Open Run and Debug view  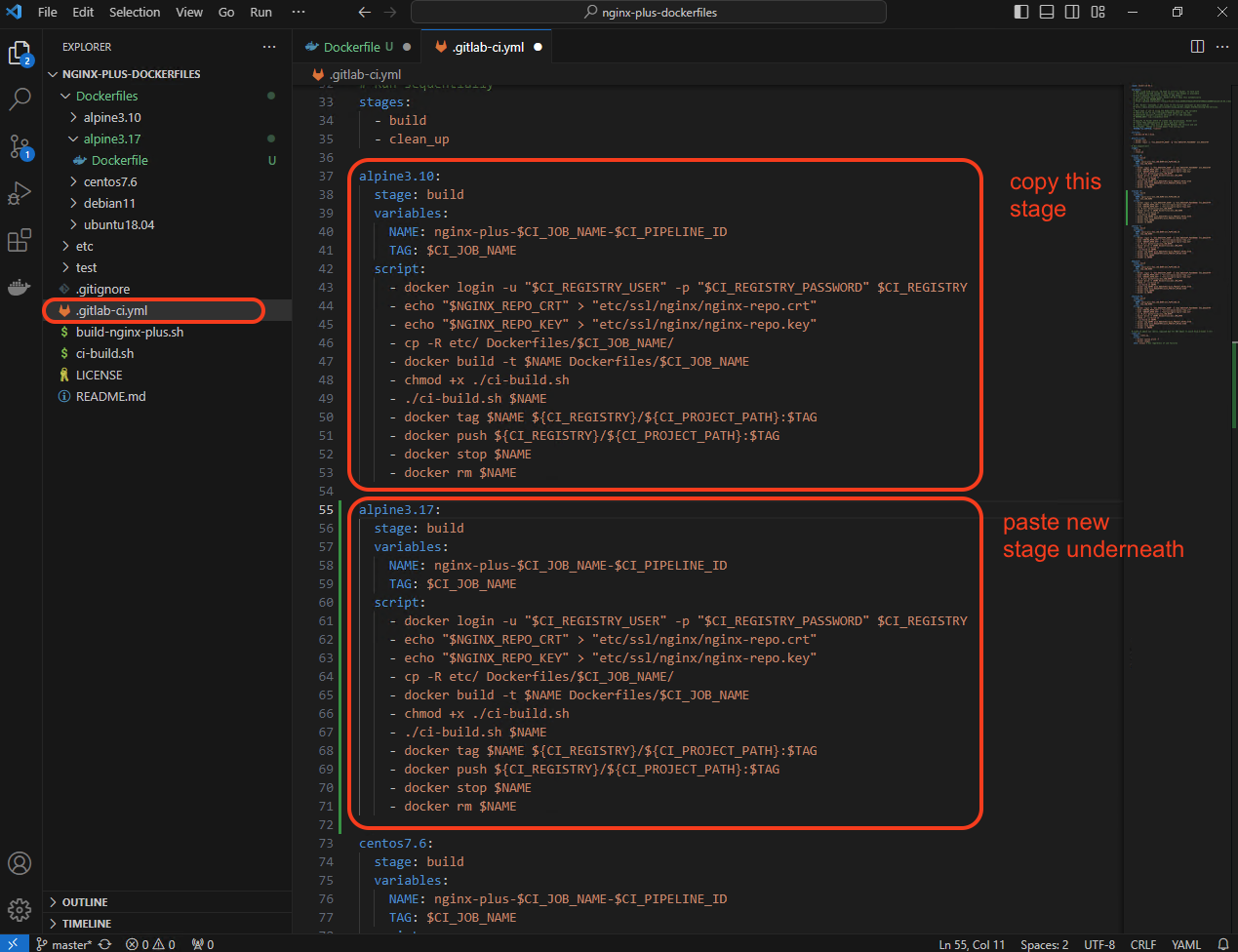click(20, 193)
